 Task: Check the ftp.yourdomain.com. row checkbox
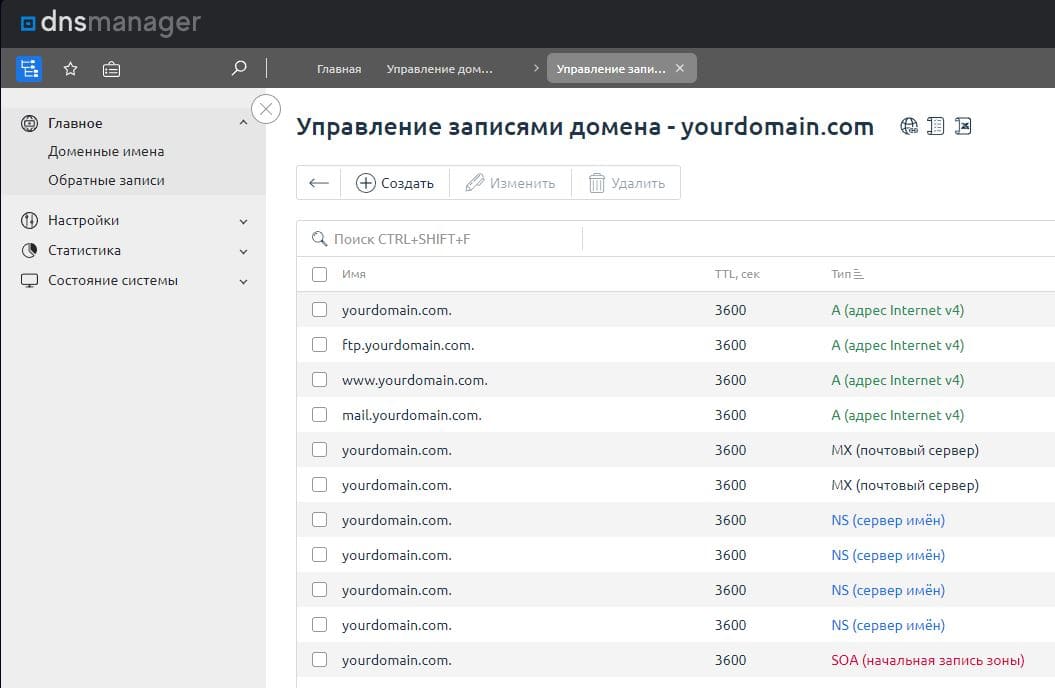(x=320, y=344)
